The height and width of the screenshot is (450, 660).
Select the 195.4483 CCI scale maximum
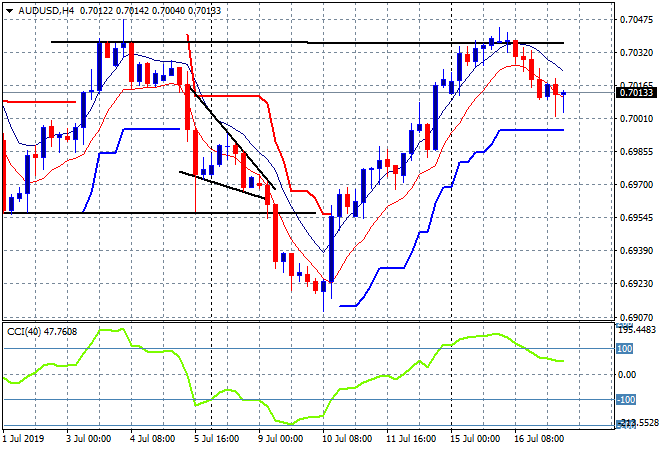click(637, 330)
